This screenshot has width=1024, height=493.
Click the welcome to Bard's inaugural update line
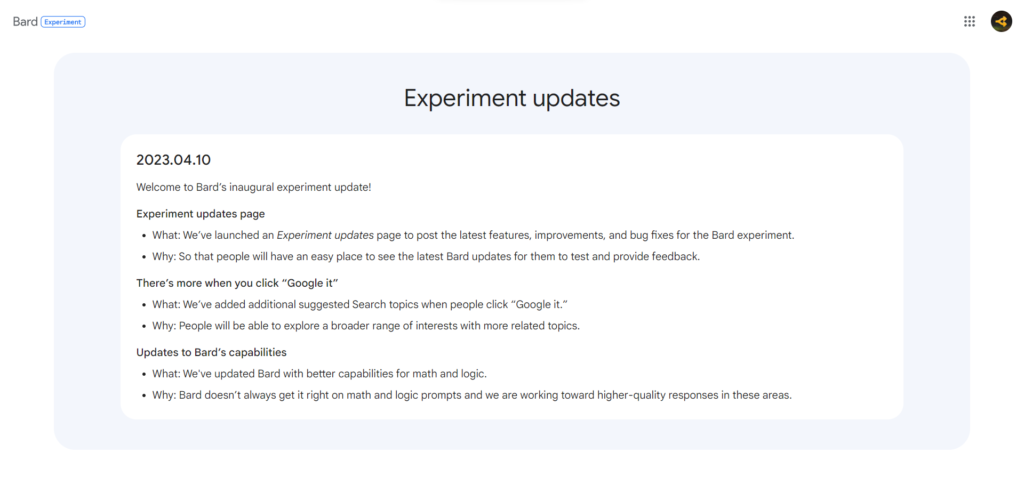(253, 186)
